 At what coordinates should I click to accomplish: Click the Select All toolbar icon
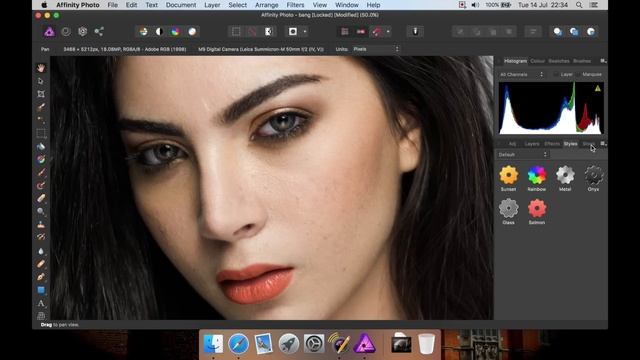click(x=236, y=31)
